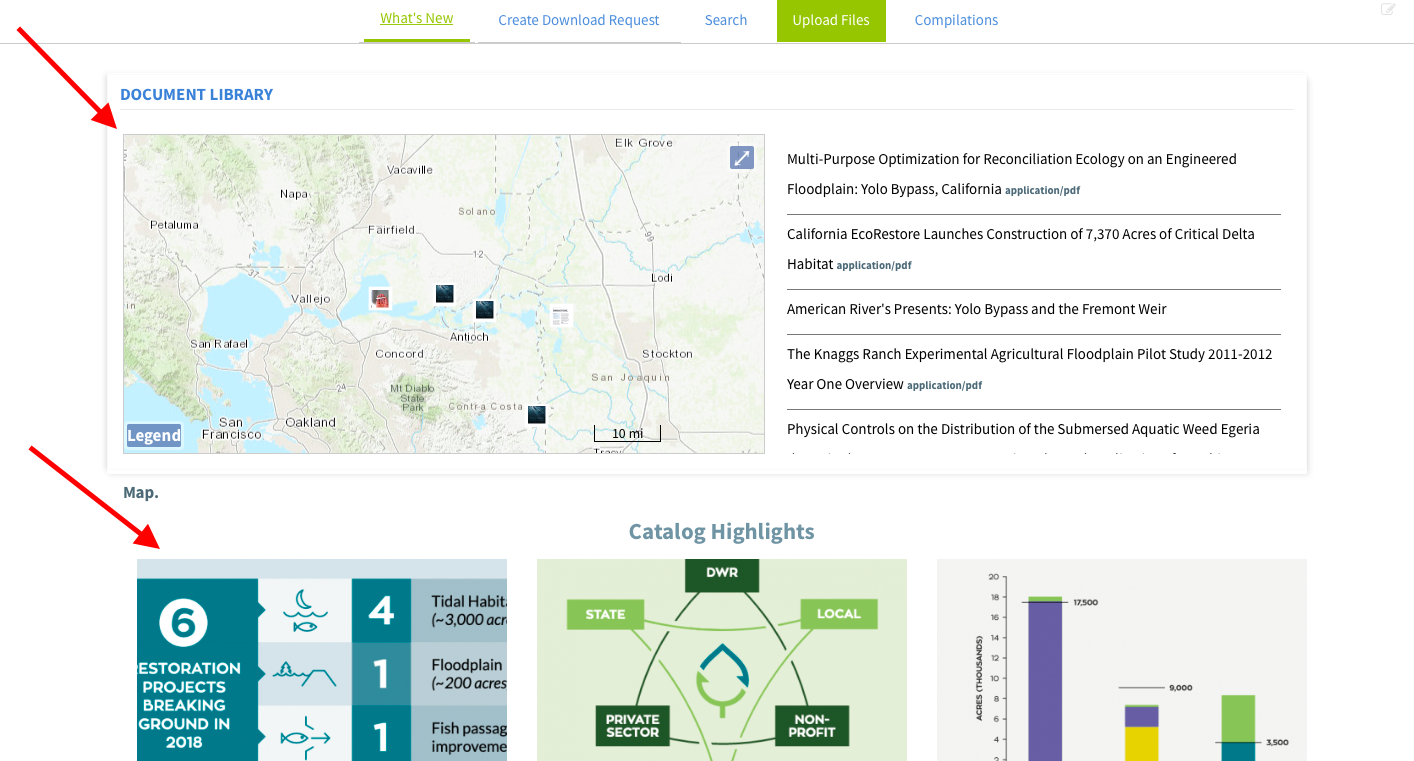Open the Create Download Request tab
The height and width of the screenshot is (761, 1414).
tap(579, 20)
